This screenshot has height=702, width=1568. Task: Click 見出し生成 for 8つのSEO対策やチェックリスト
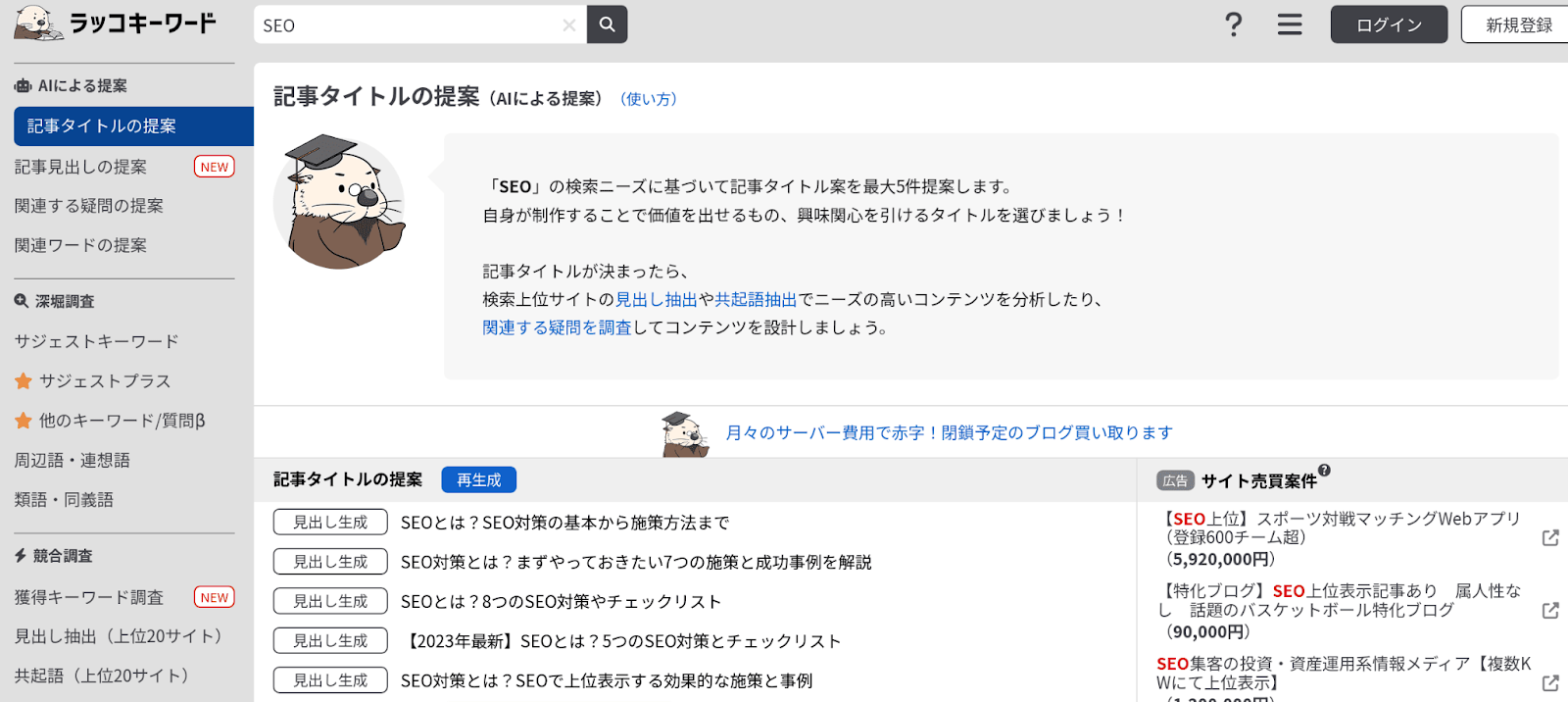(x=330, y=601)
